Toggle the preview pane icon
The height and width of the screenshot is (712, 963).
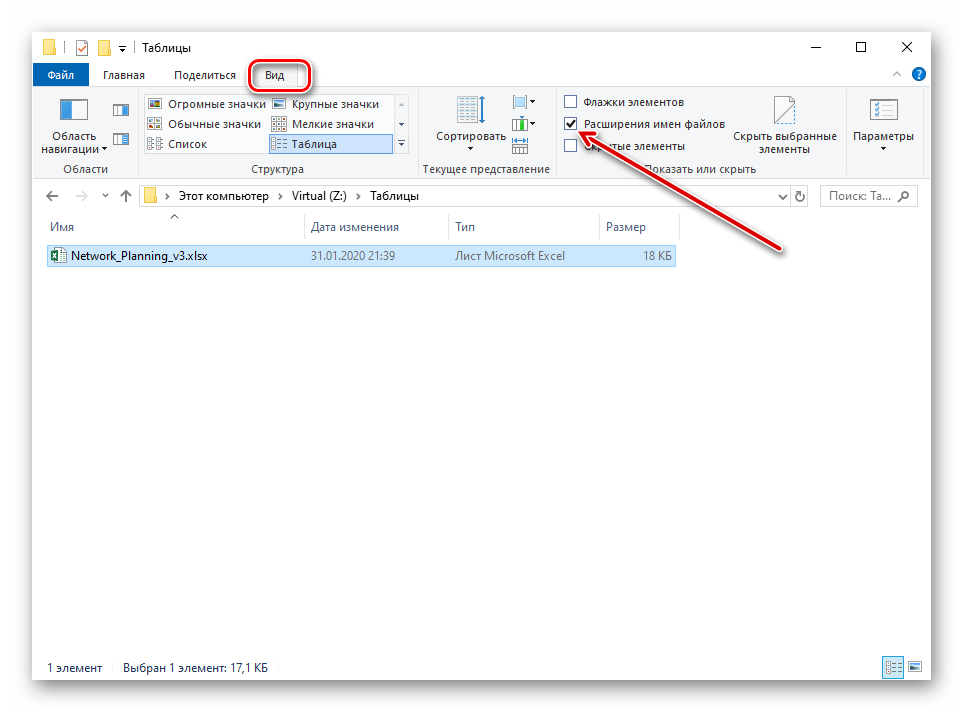click(x=121, y=110)
